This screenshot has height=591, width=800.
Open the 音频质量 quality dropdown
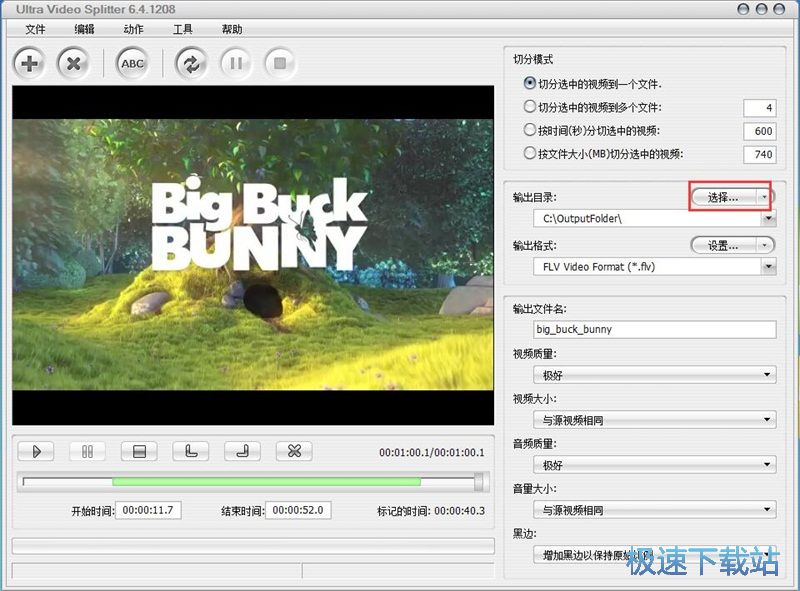click(655, 465)
